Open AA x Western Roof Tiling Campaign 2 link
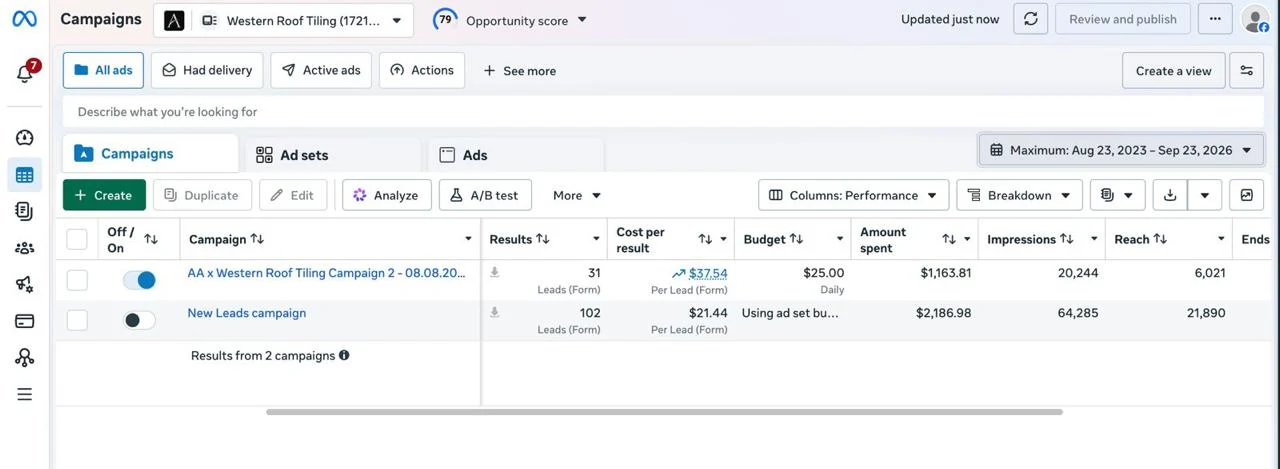Screen dimensions: 1280x469 point(326,273)
